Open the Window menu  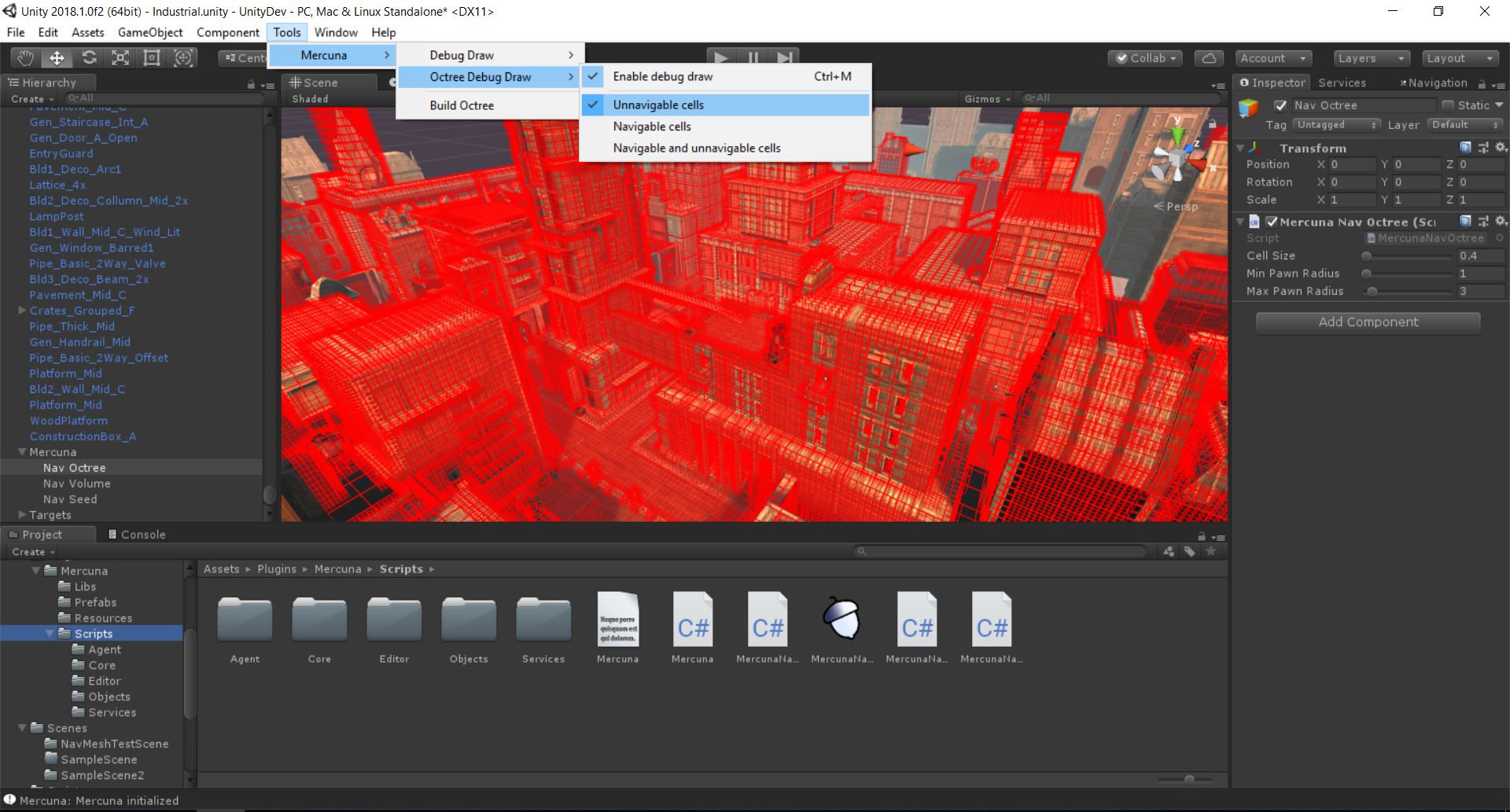click(x=336, y=32)
